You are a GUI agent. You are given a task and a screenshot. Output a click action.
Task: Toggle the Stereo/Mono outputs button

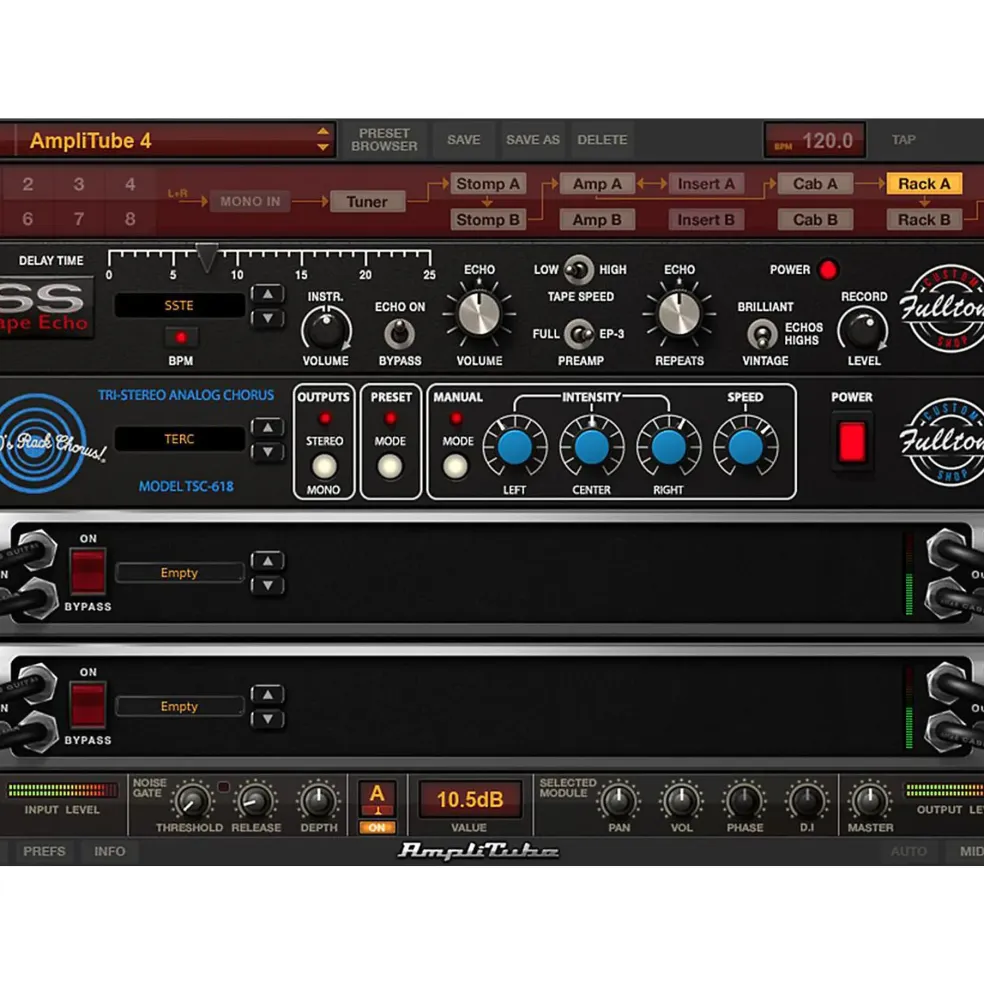coord(324,466)
